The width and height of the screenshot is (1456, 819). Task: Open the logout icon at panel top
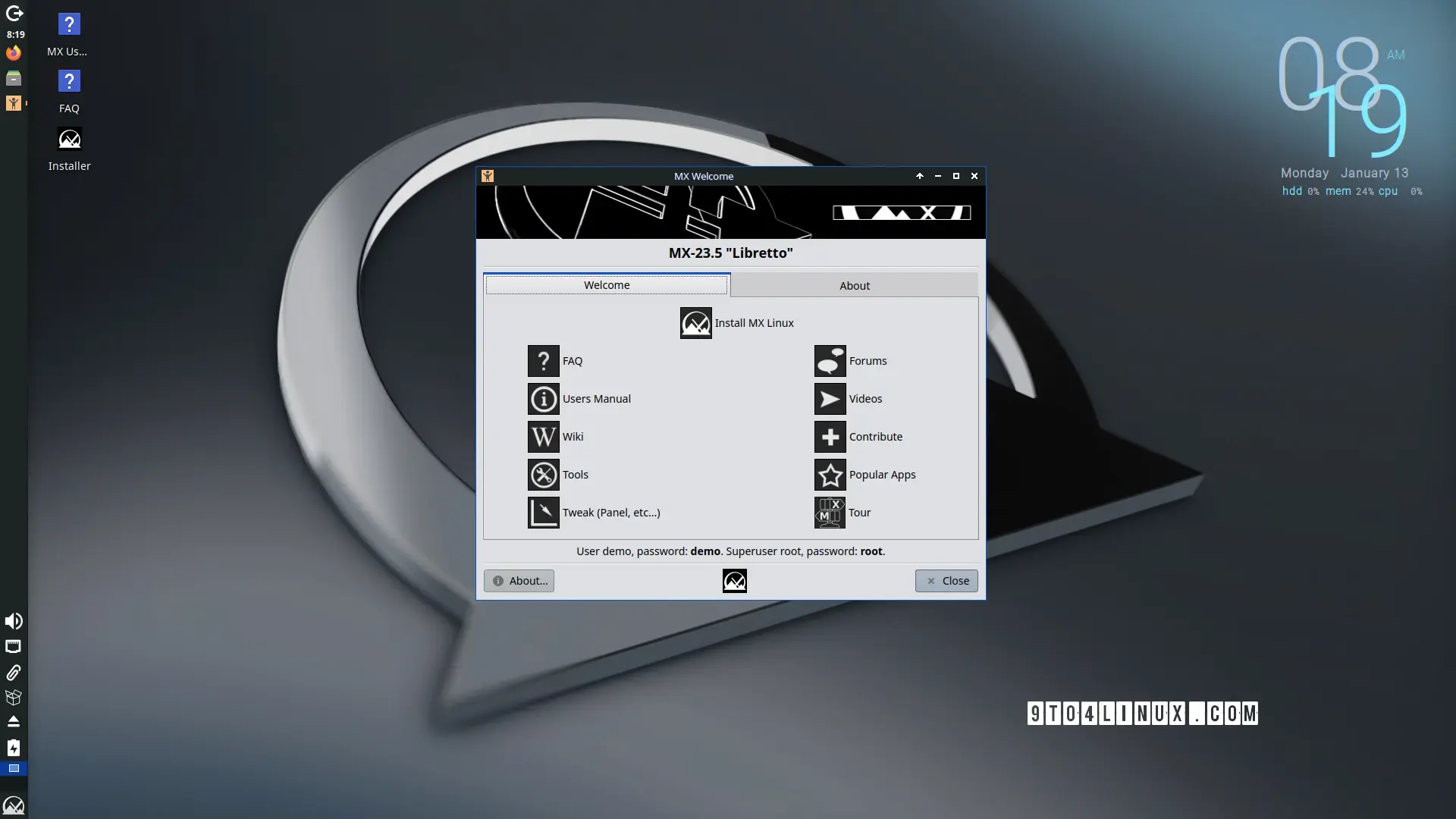tap(14, 14)
